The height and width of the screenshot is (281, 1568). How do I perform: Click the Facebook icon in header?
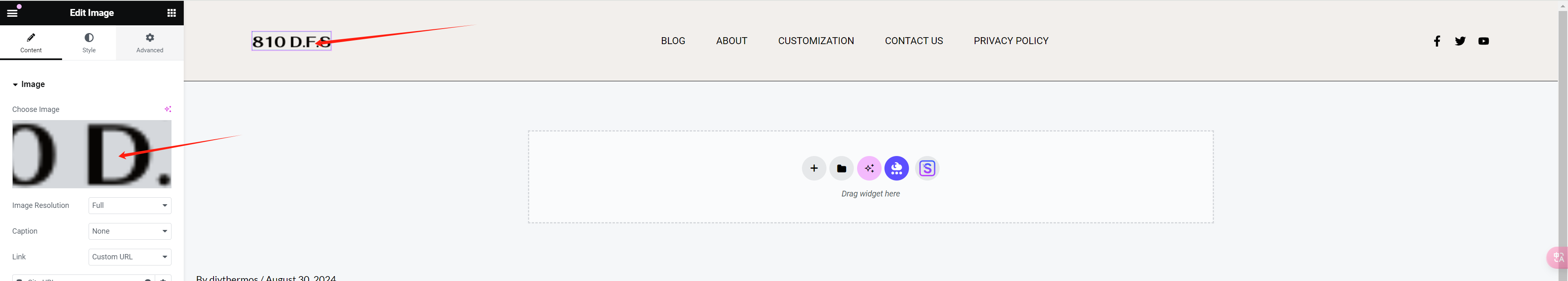click(x=1437, y=41)
